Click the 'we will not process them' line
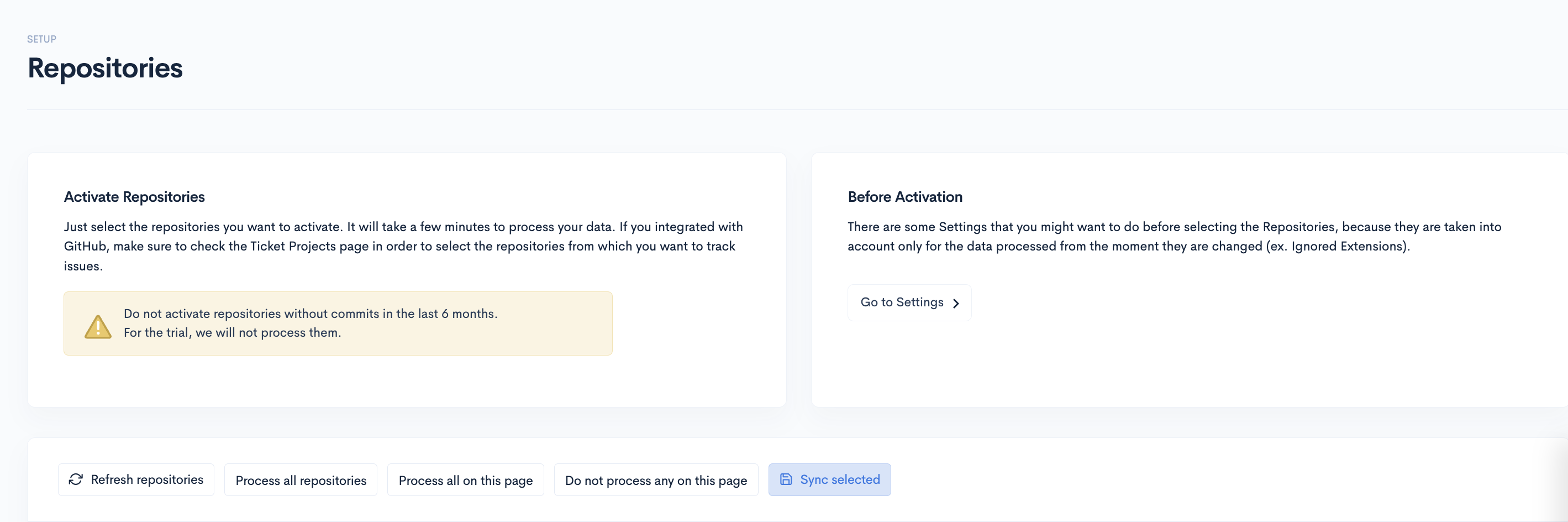The image size is (1568, 522). point(233,332)
